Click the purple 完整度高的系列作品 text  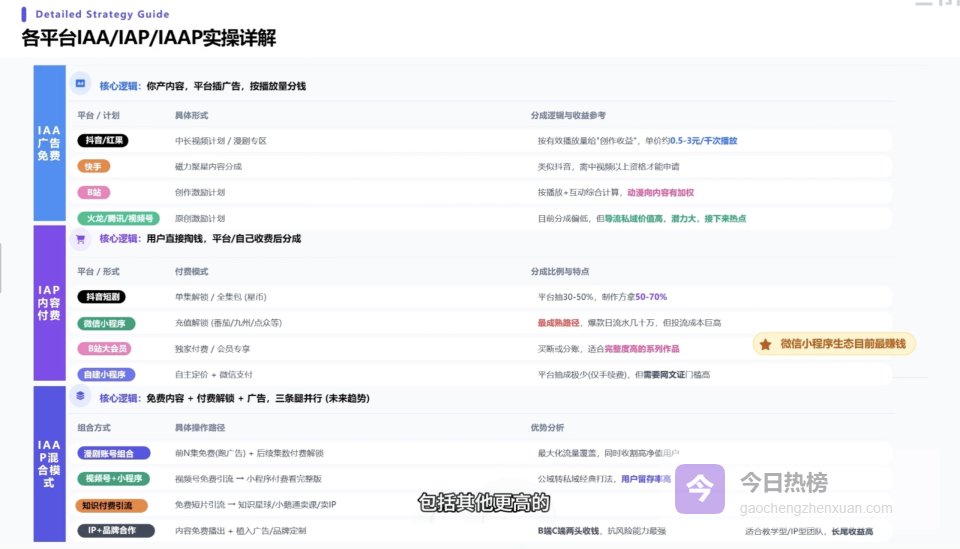click(642, 349)
